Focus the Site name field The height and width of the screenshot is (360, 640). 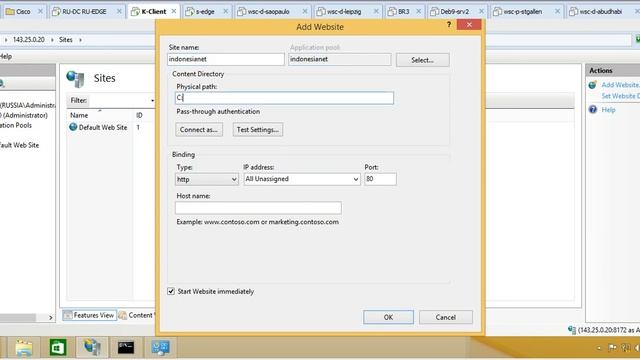pos(226,59)
